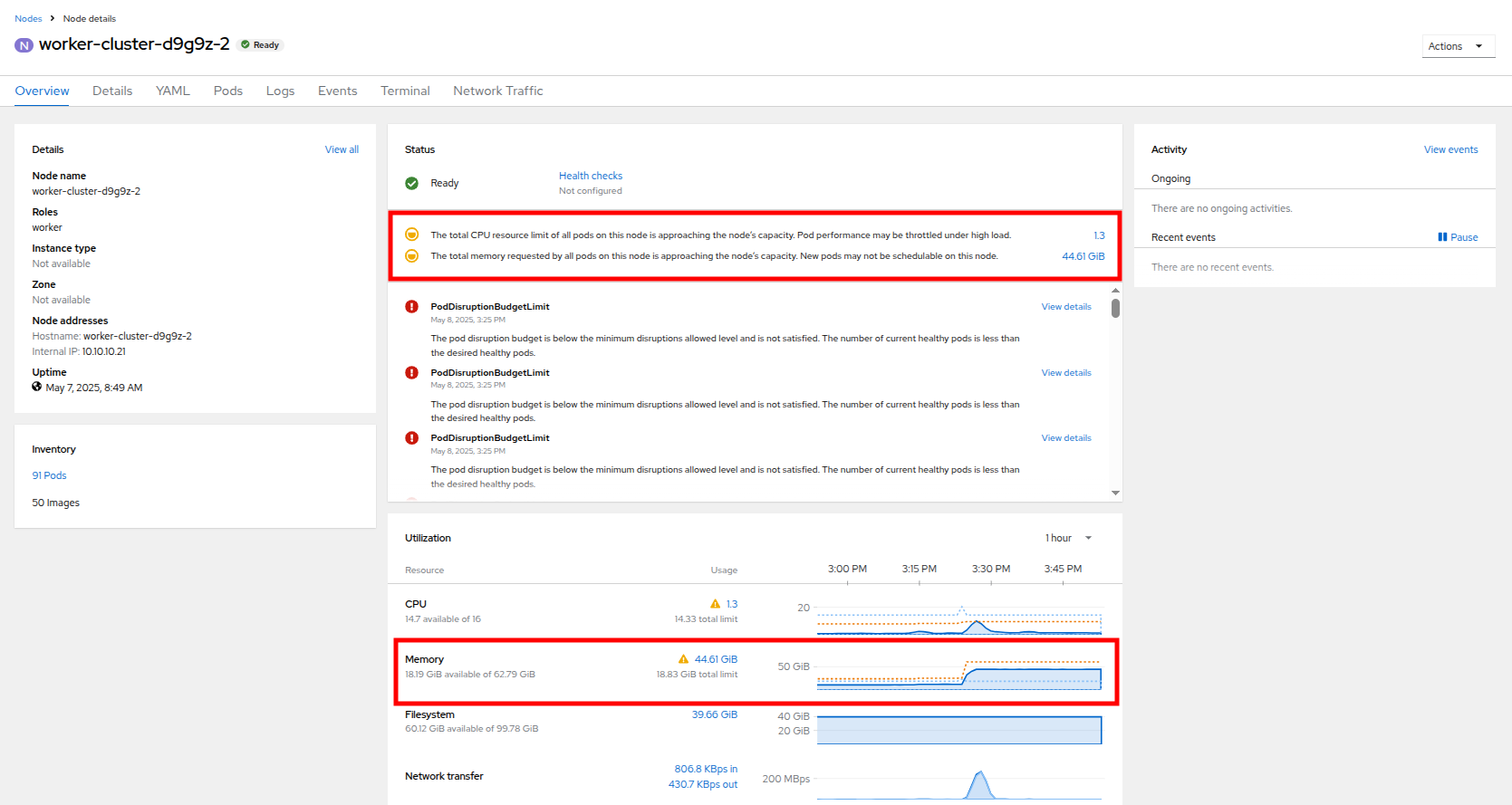Click the first PodDisruptionBudgetLimit red error icon
The width and height of the screenshot is (1512, 805).
tap(411, 307)
